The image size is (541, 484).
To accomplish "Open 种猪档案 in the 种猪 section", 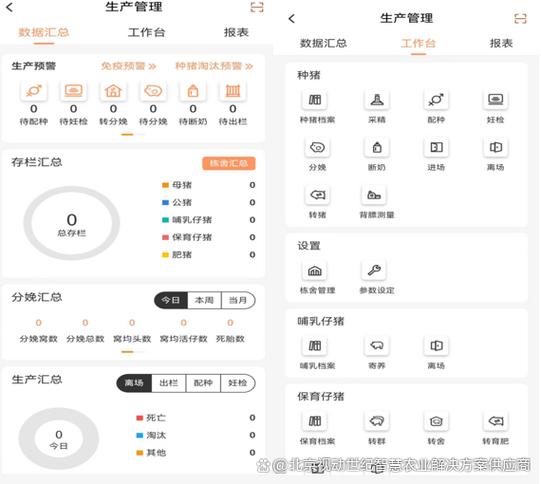I will pyautogui.click(x=315, y=100).
